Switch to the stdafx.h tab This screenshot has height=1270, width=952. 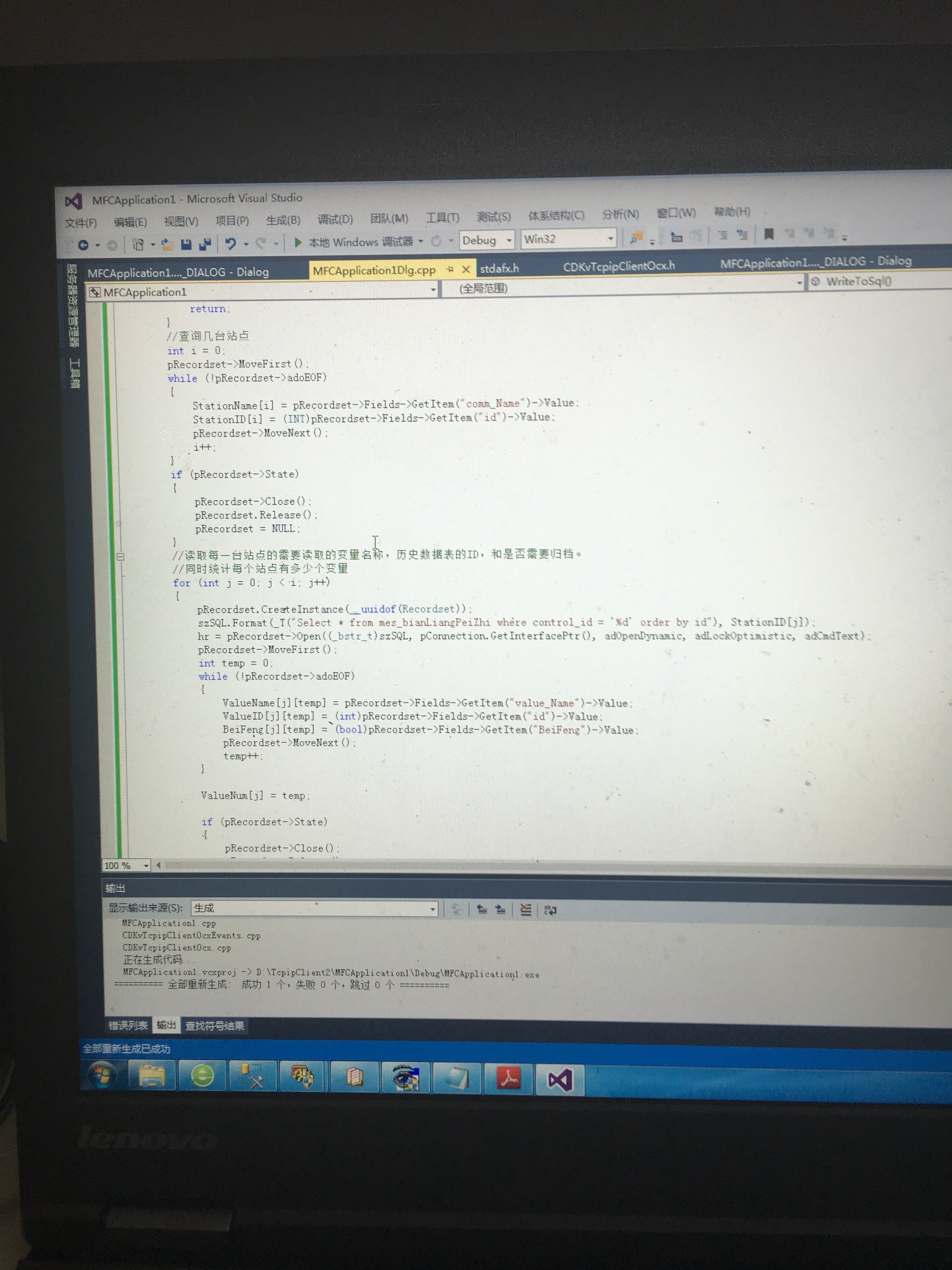pyautogui.click(x=499, y=268)
